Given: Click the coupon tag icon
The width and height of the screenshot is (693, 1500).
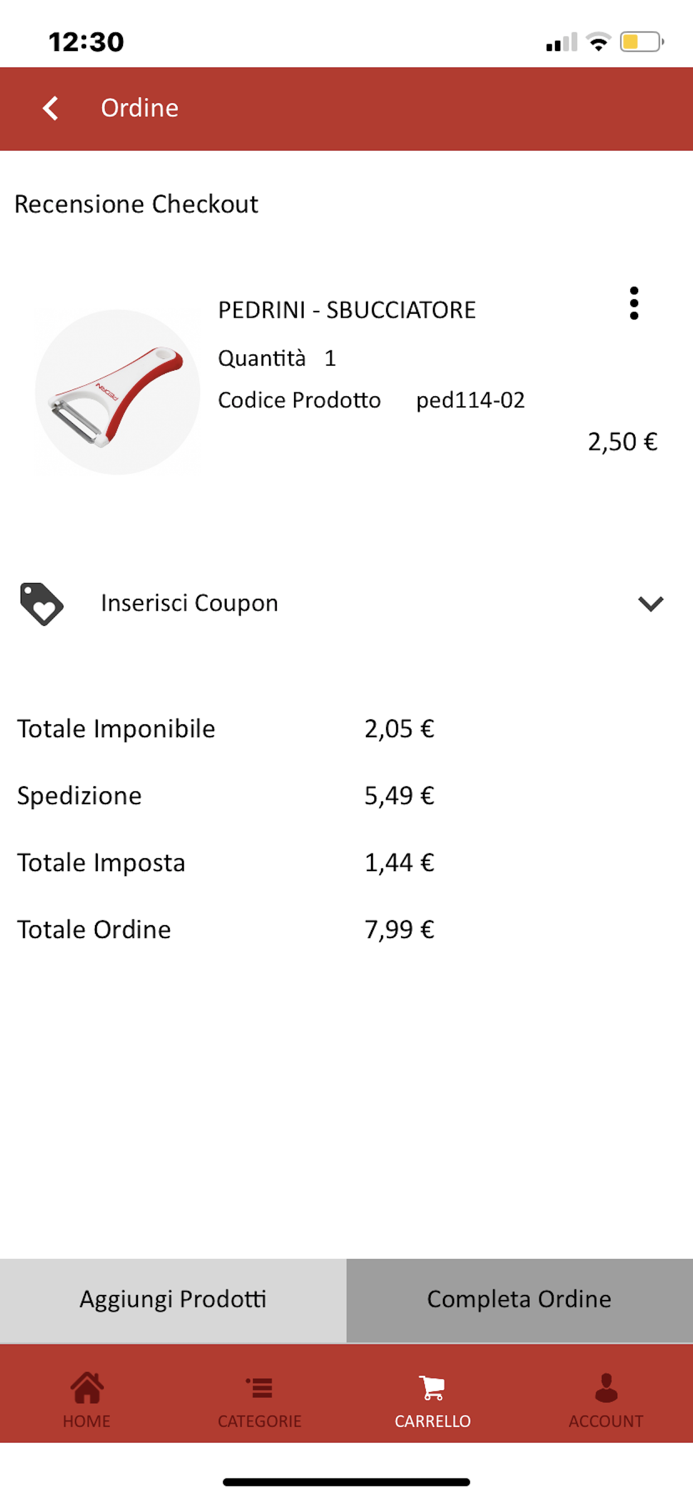Looking at the screenshot, I should 40,603.
